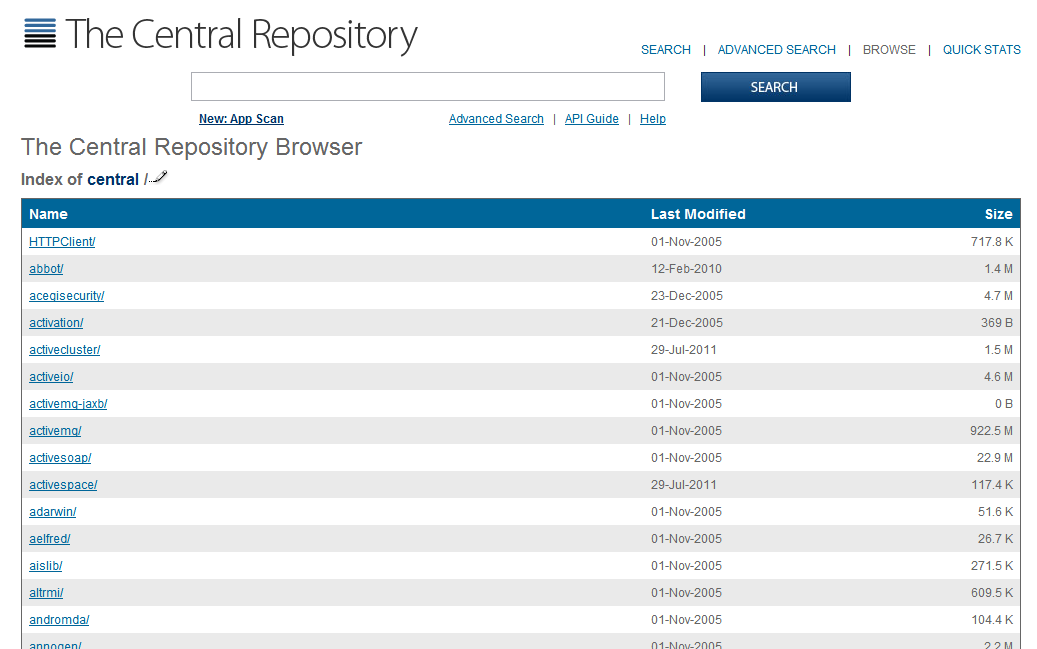Go into the activesoap/ folder
1037x649 pixels.
click(x=60, y=458)
